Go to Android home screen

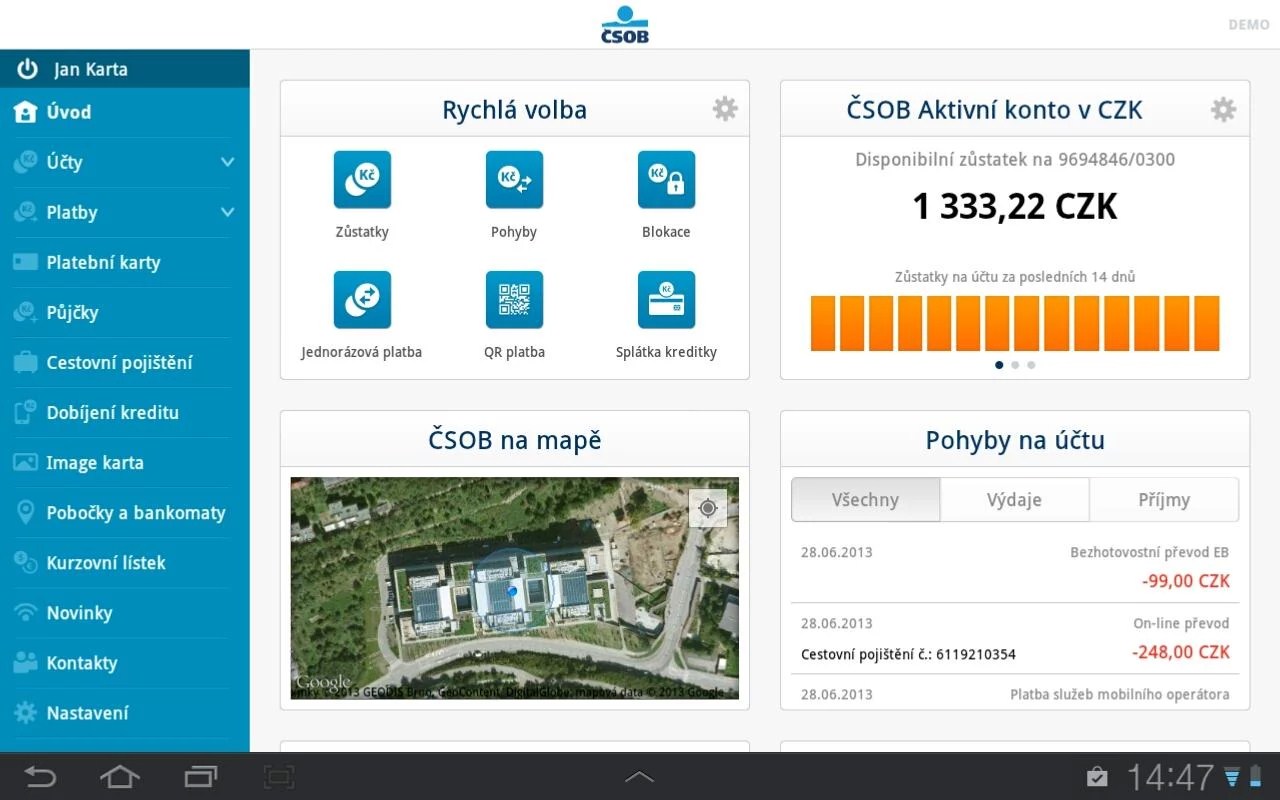click(x=120, y=776)
